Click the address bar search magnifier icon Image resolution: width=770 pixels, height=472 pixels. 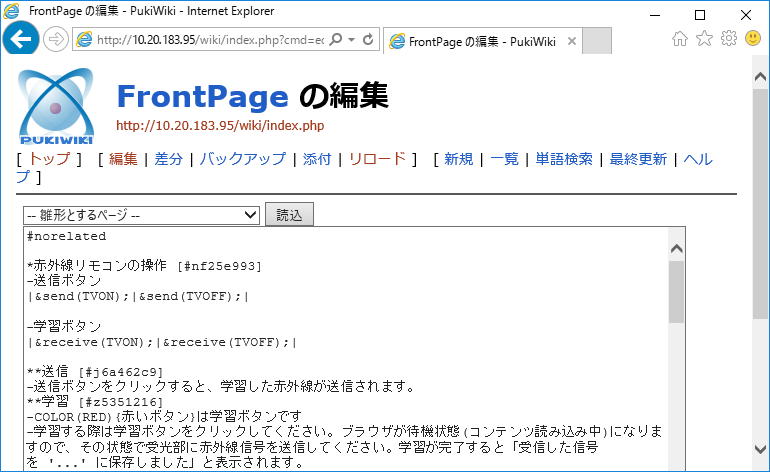(336, 40)
